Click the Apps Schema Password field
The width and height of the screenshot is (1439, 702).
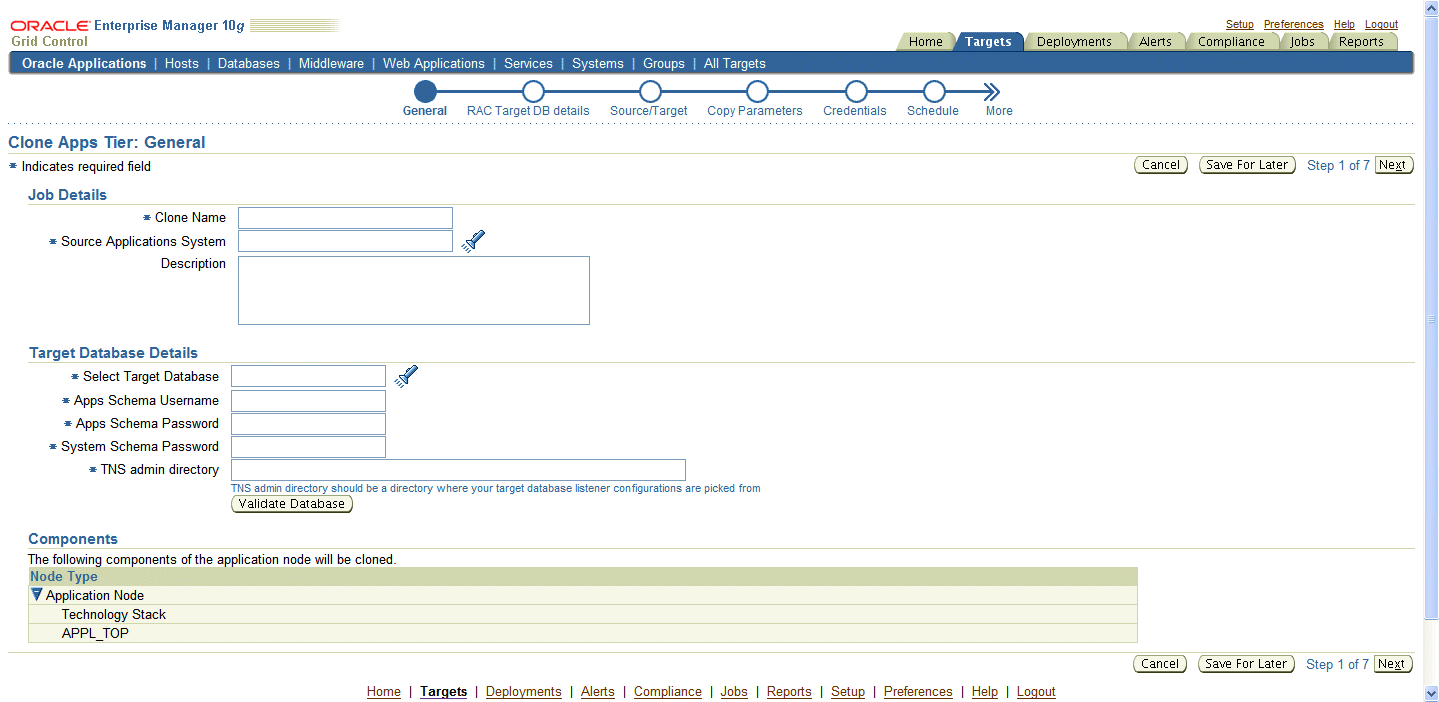click(308, 424)
